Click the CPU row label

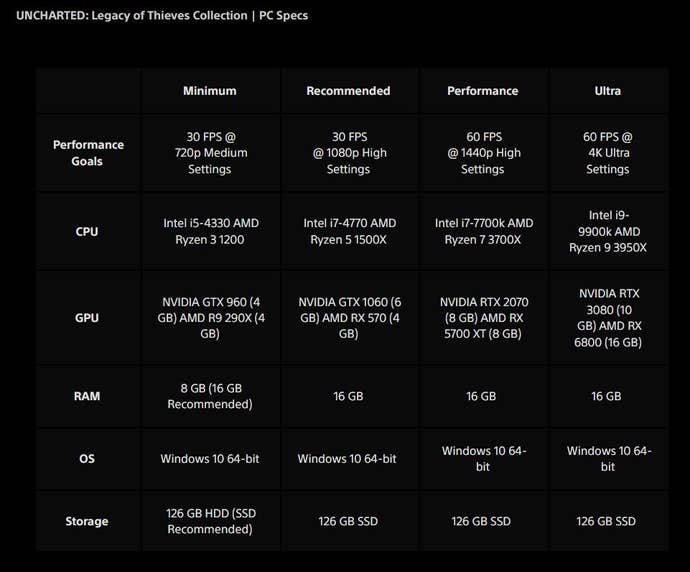[x=87, y=232]
